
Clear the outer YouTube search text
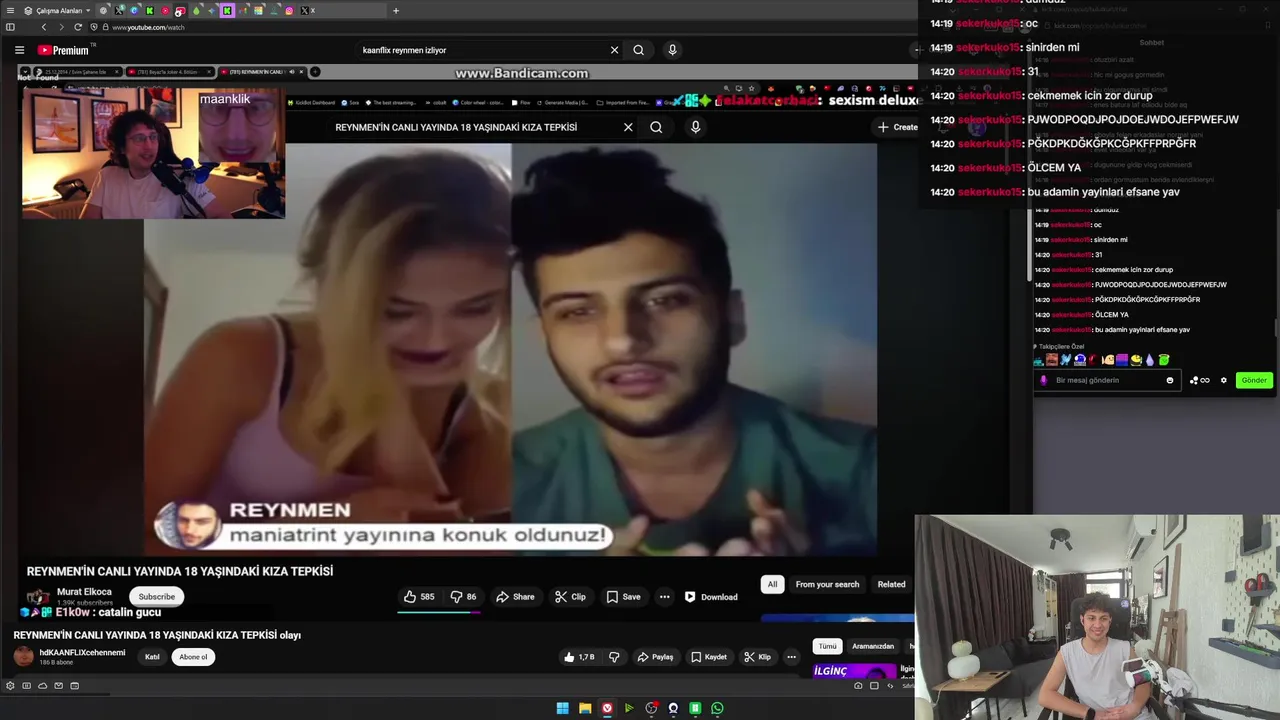614,50
